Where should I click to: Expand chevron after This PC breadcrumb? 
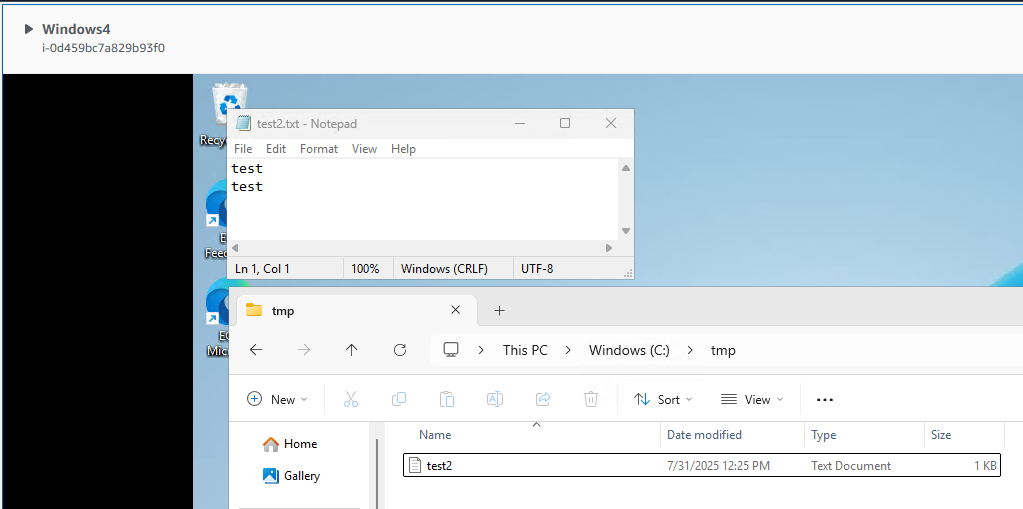coord(568,350)
